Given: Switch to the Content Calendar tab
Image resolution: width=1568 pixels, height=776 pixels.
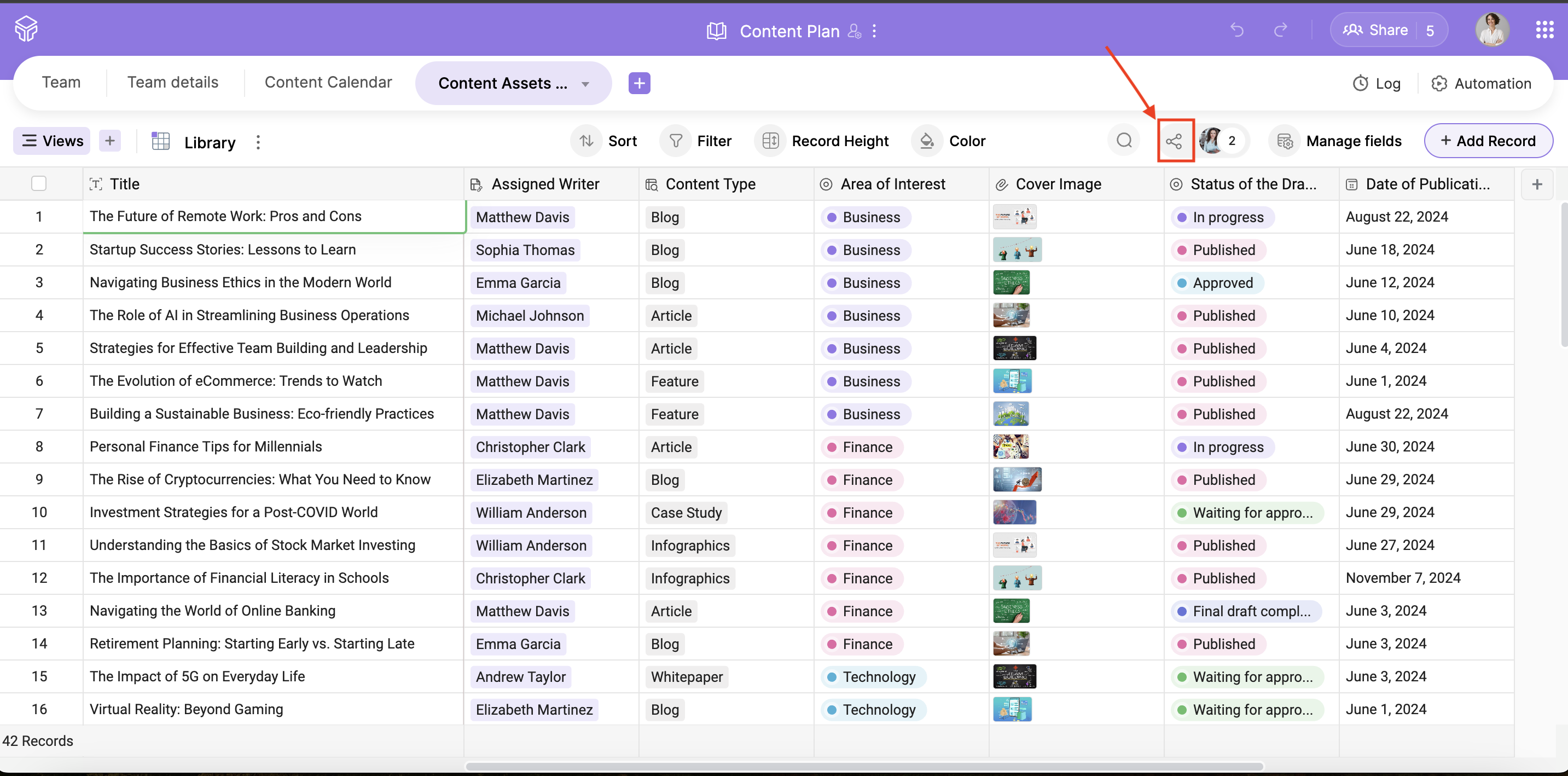Looking at the screenshot, I should click(328, 82).
